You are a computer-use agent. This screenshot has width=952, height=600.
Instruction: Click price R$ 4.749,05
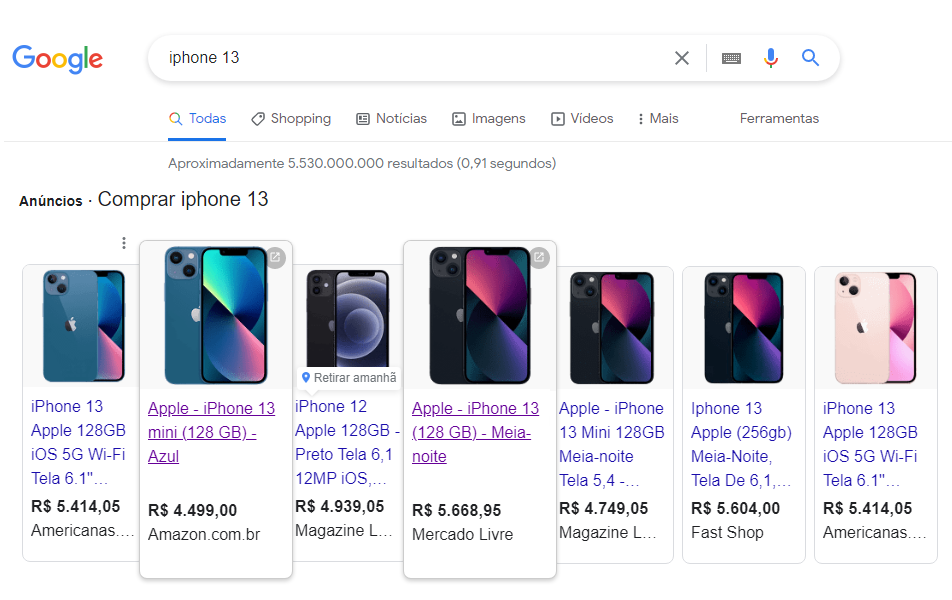604,508
